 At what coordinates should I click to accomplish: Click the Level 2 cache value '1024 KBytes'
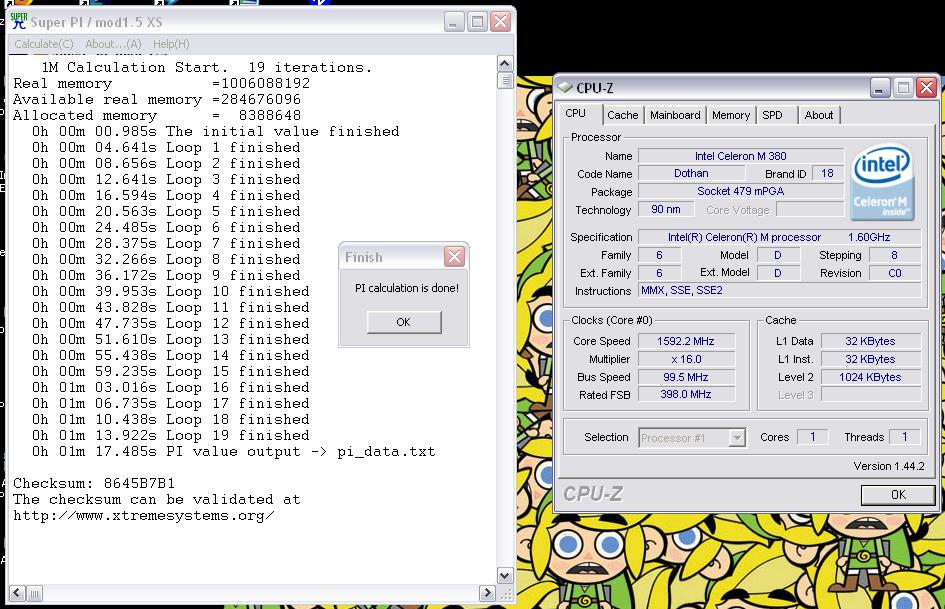point(870,377)
